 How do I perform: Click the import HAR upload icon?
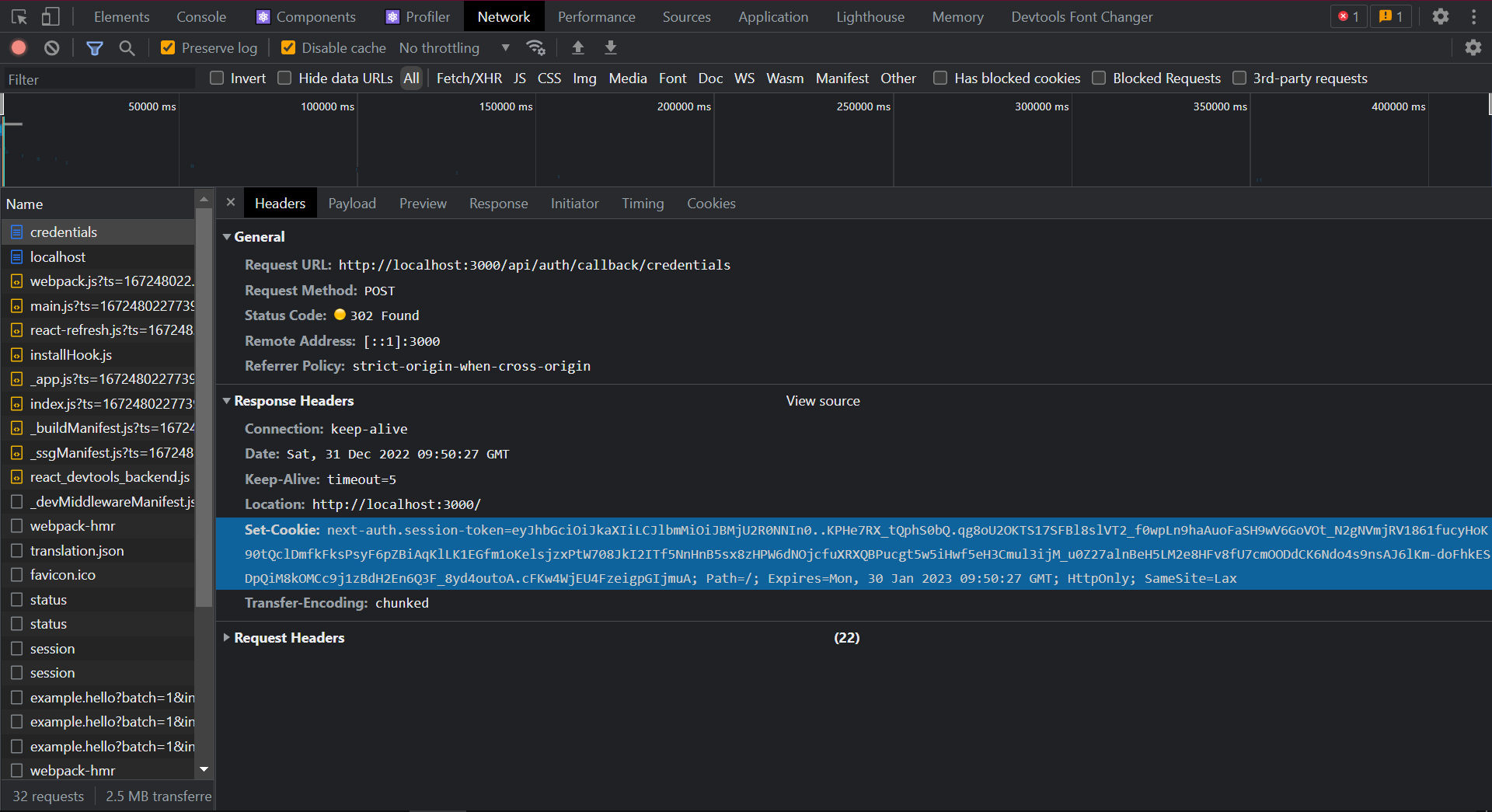click(x=577, y=48)
